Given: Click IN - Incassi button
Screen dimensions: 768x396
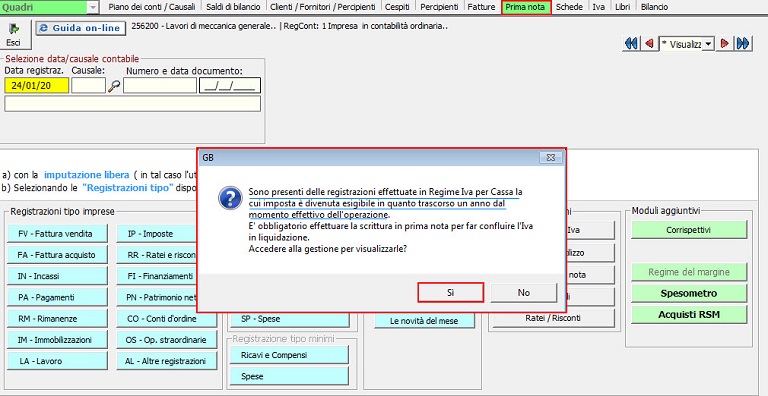Looking at the screenshot, I should click(x=57, y=276).
